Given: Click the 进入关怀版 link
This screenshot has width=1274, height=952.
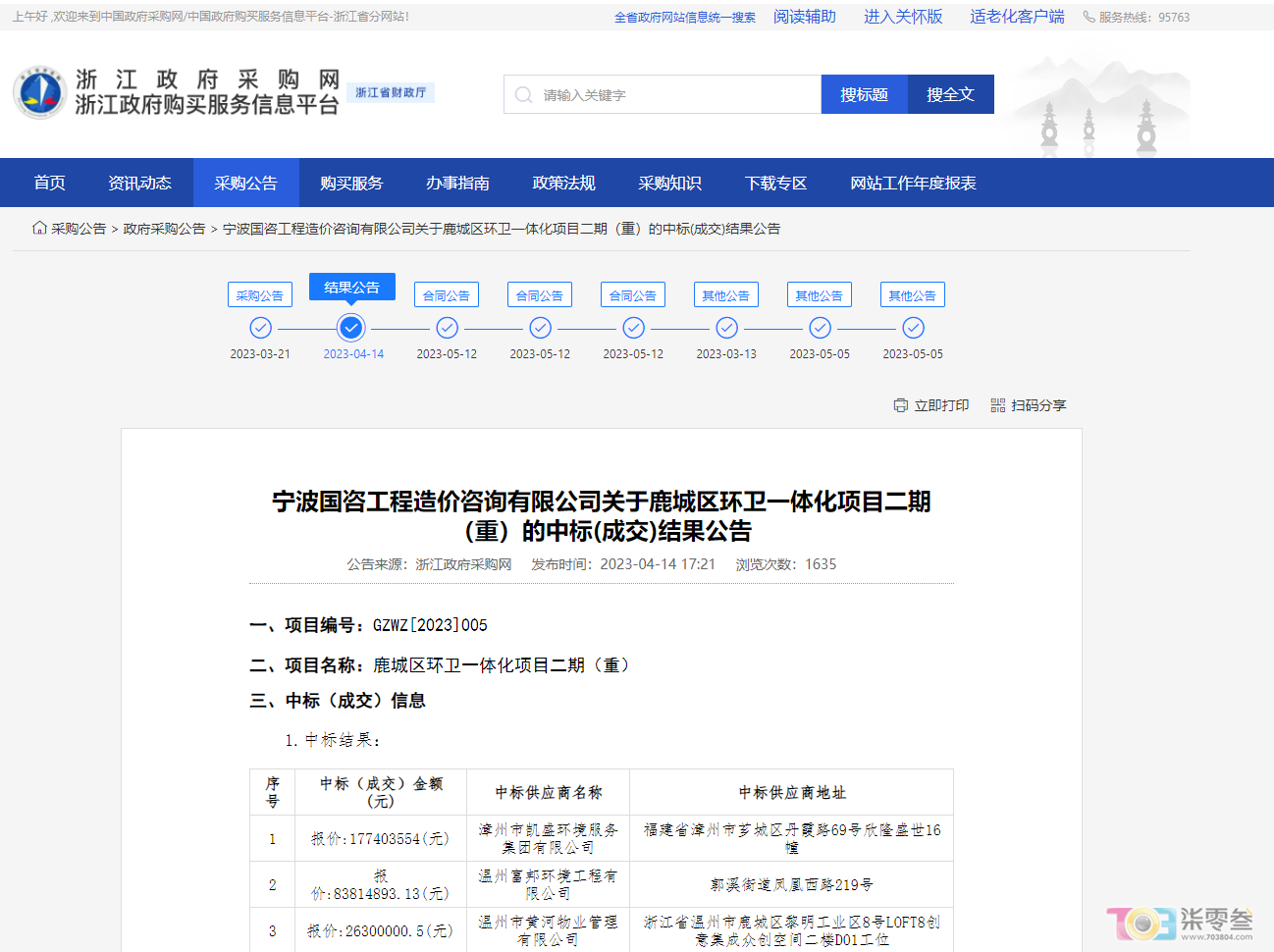Looking at the screenshot, I should [903, 17].
